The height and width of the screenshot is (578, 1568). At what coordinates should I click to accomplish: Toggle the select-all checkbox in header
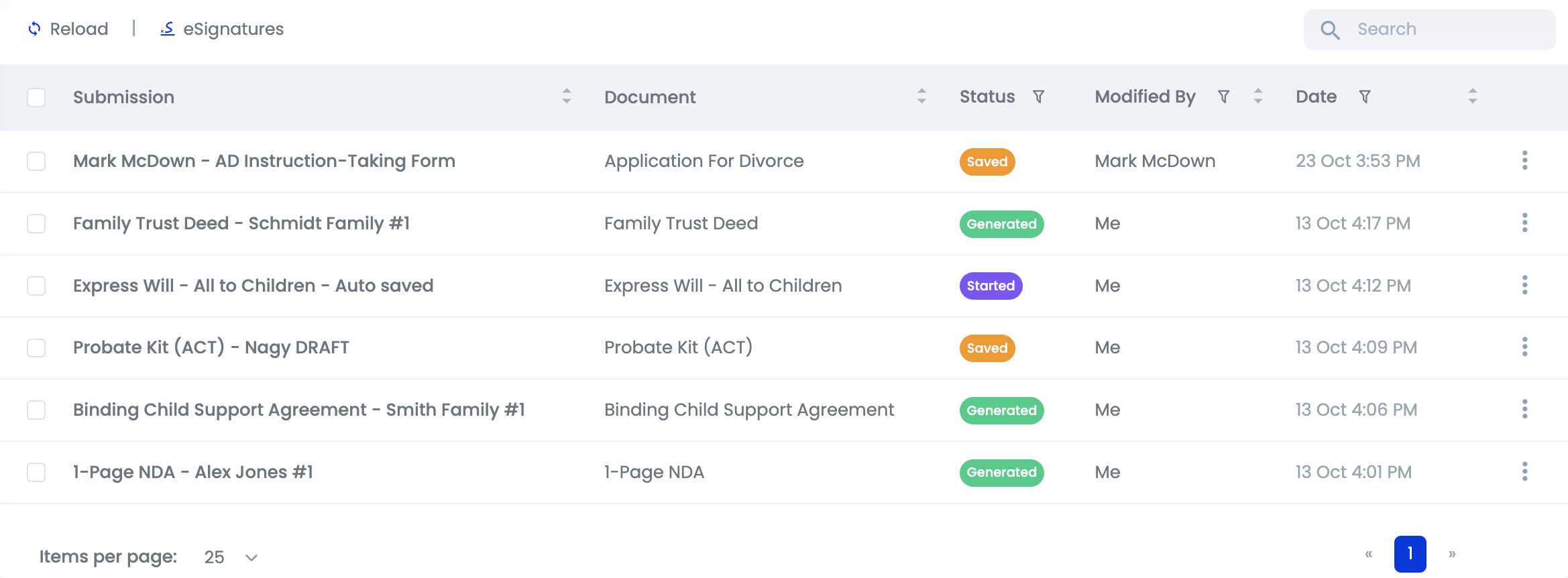coord(36,97)
